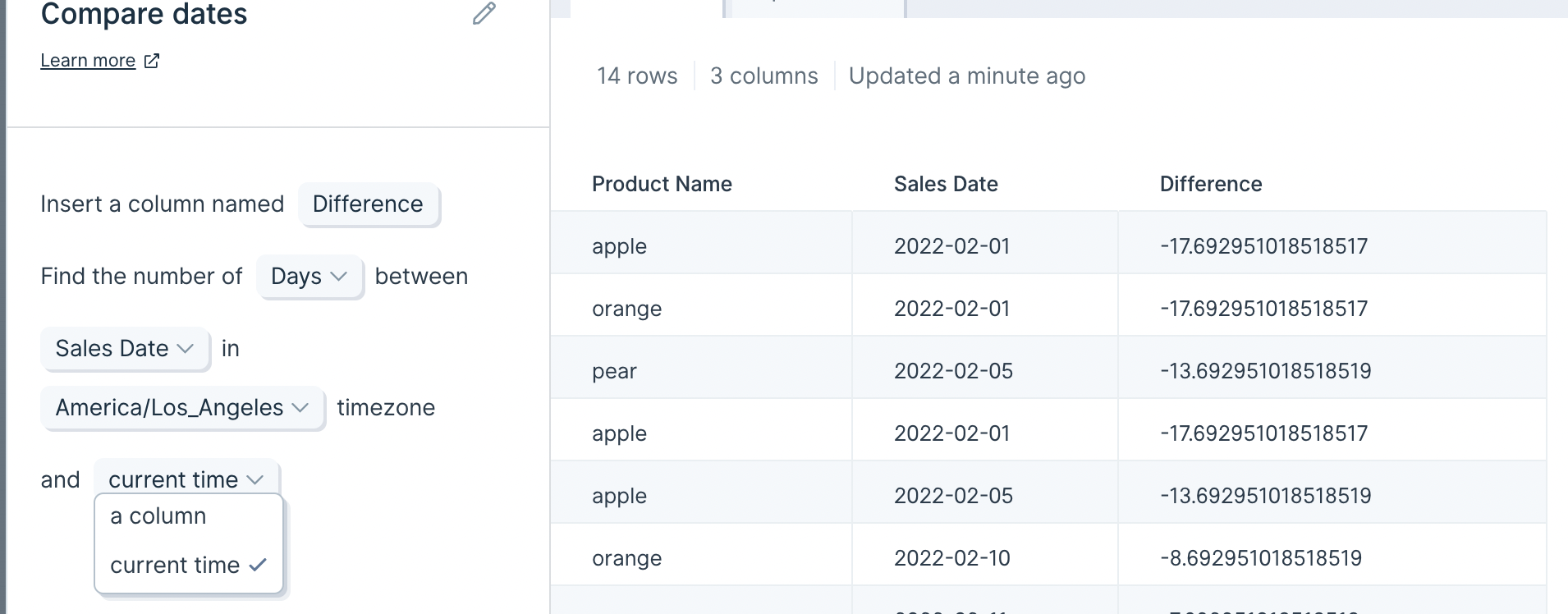Open the Learn more link
1568x614 pixels.
tap(88, 61)
